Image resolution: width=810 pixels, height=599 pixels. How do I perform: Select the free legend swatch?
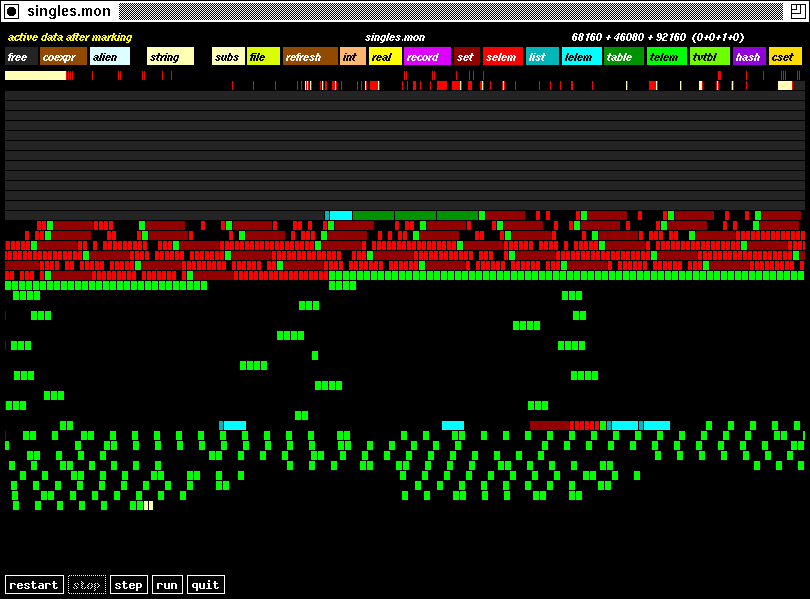21,57
